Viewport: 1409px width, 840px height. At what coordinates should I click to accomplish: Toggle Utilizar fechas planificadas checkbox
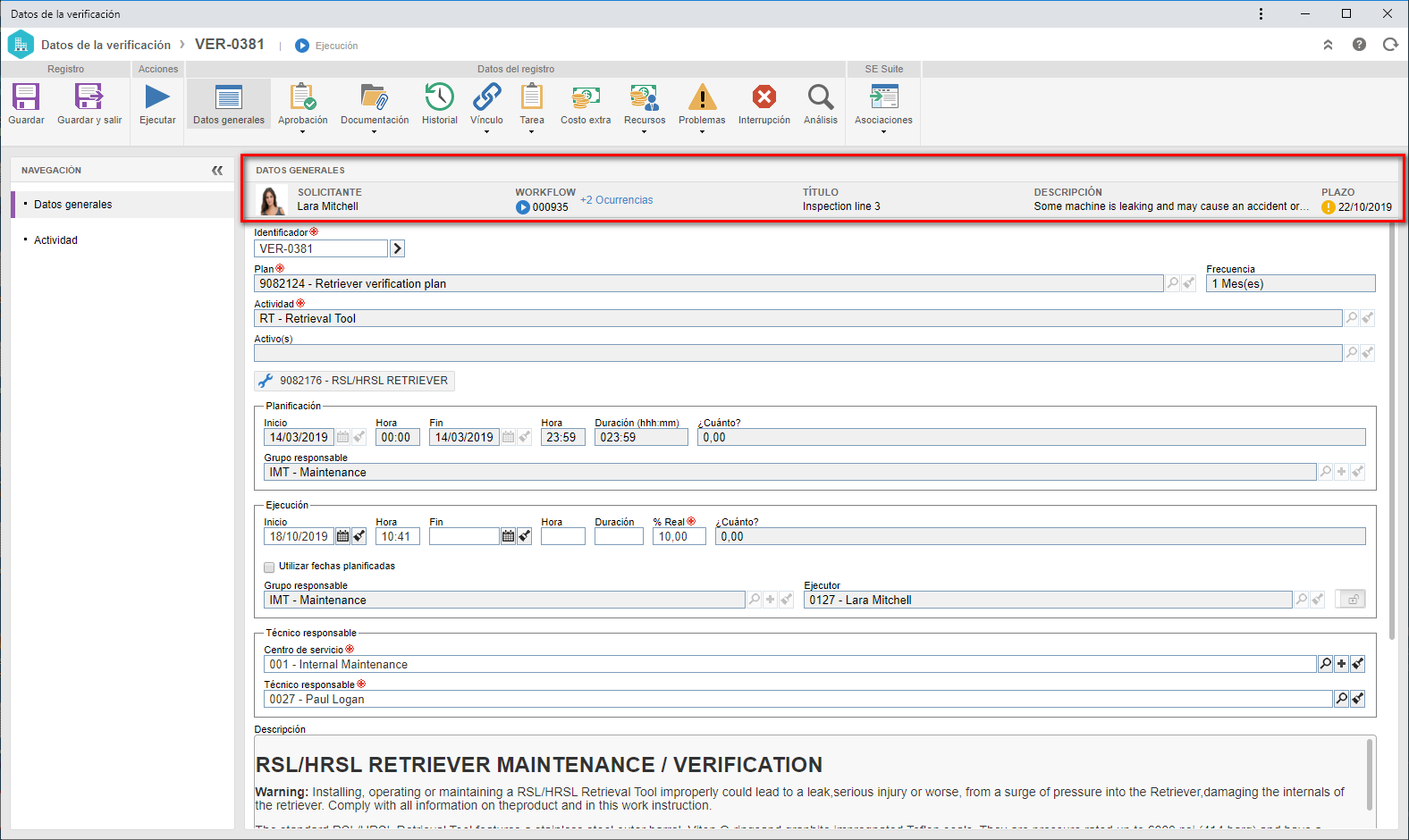click(269, 567)
